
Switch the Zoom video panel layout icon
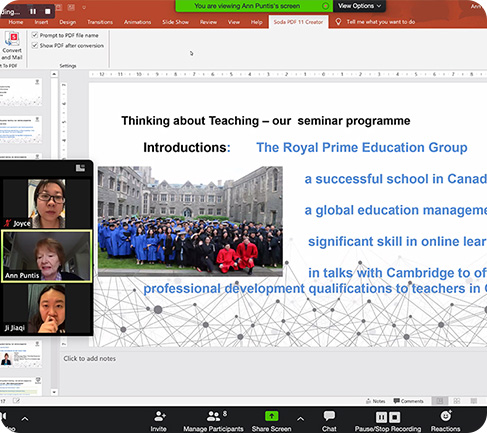pyautogui.click(x=80, y=168)
